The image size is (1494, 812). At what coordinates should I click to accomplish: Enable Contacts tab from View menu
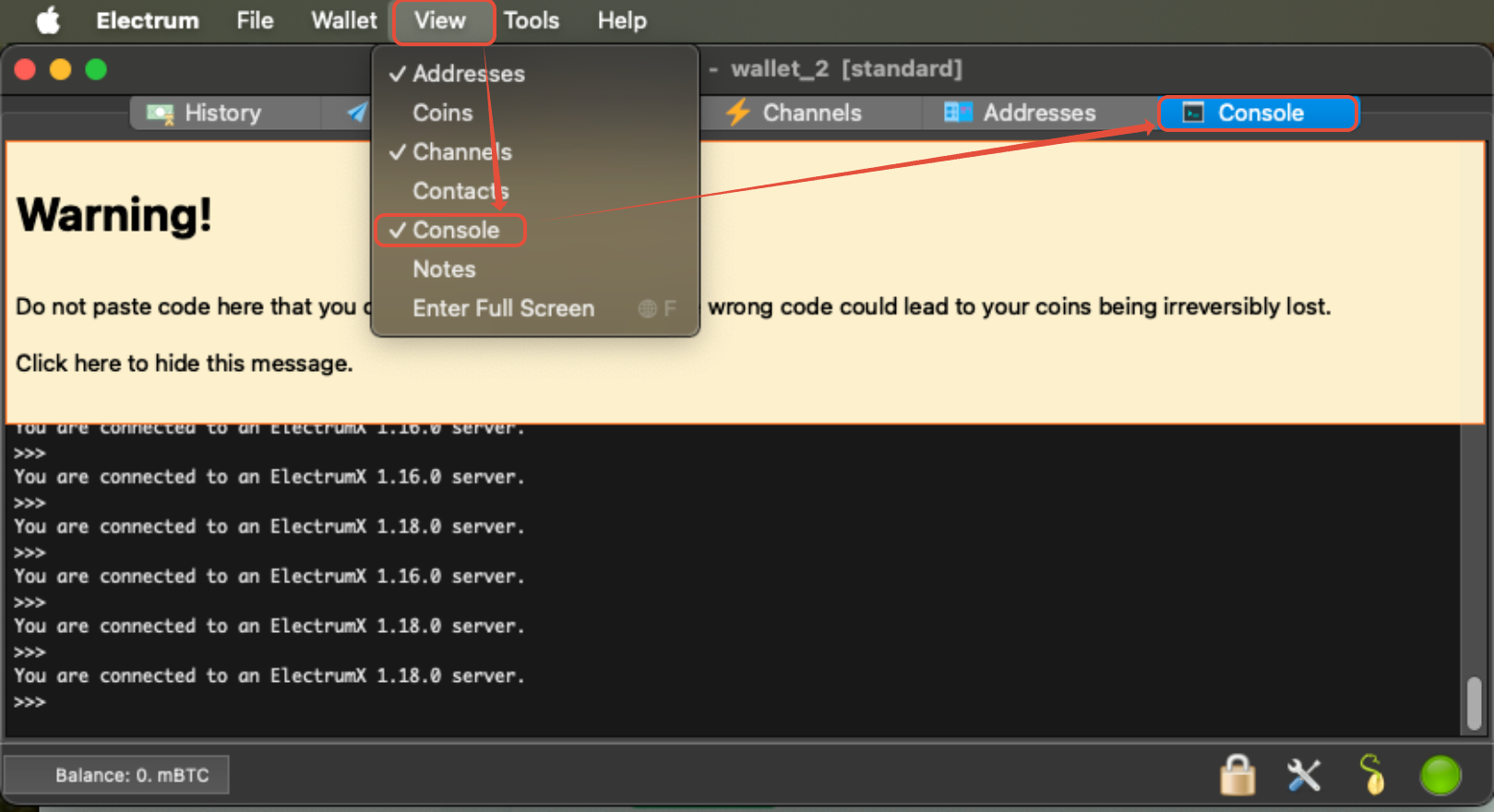(534, 191)
